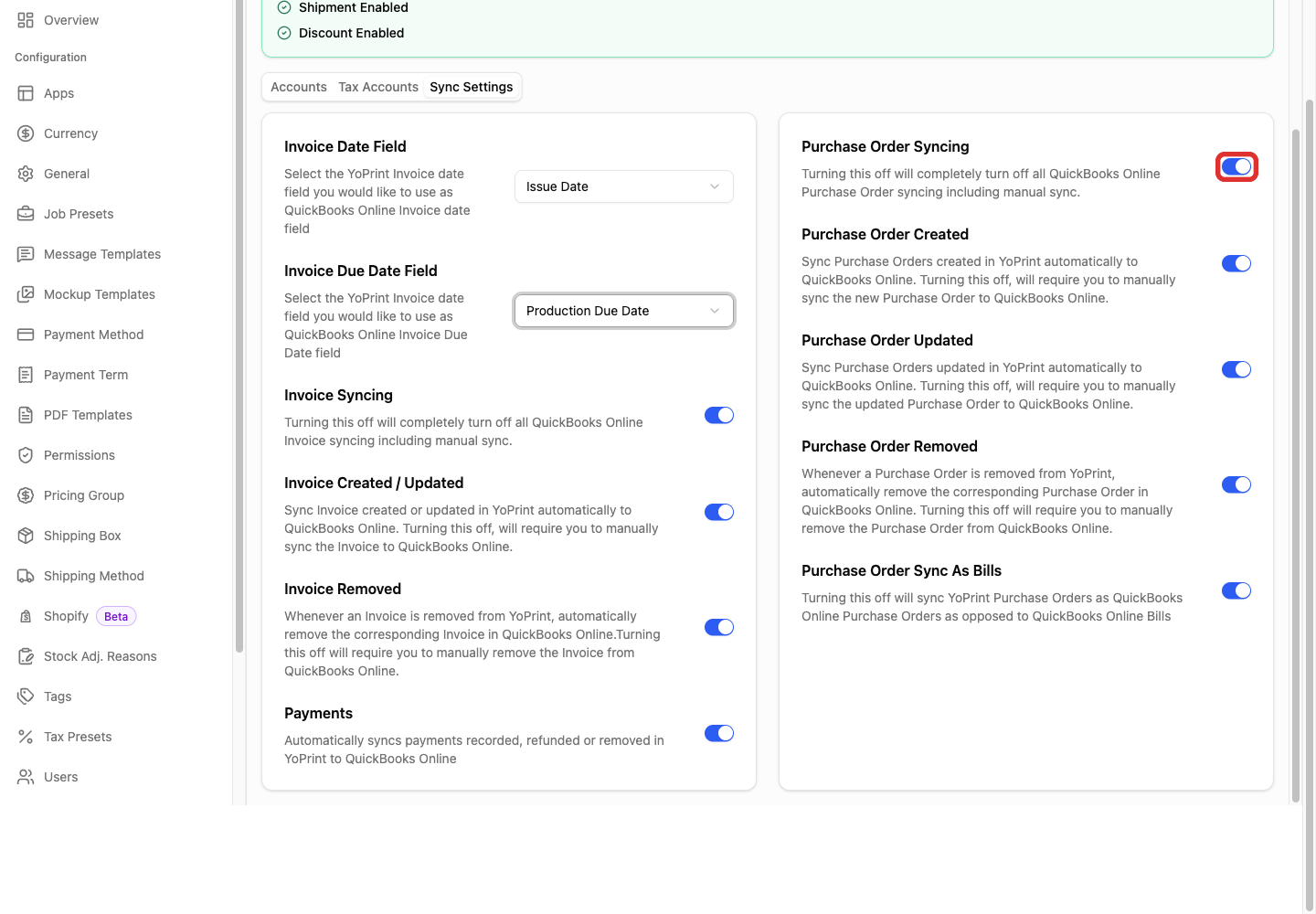Open the Production Due Date dropdown
Image resolution: width=1316 pixels, height=914 pixels.
(x=624, y=311)
